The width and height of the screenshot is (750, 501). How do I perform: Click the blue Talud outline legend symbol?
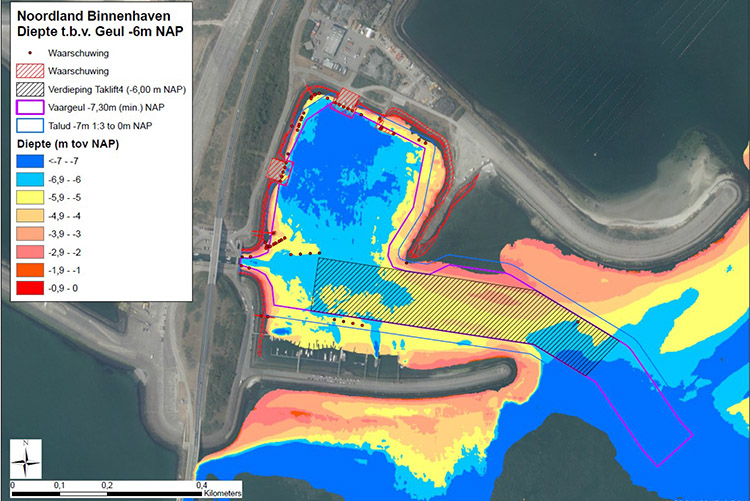30,125
